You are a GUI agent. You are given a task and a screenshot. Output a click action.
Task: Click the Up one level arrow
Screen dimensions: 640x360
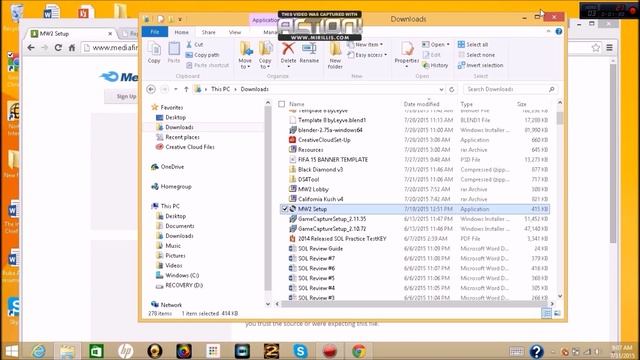click(186, 89)
